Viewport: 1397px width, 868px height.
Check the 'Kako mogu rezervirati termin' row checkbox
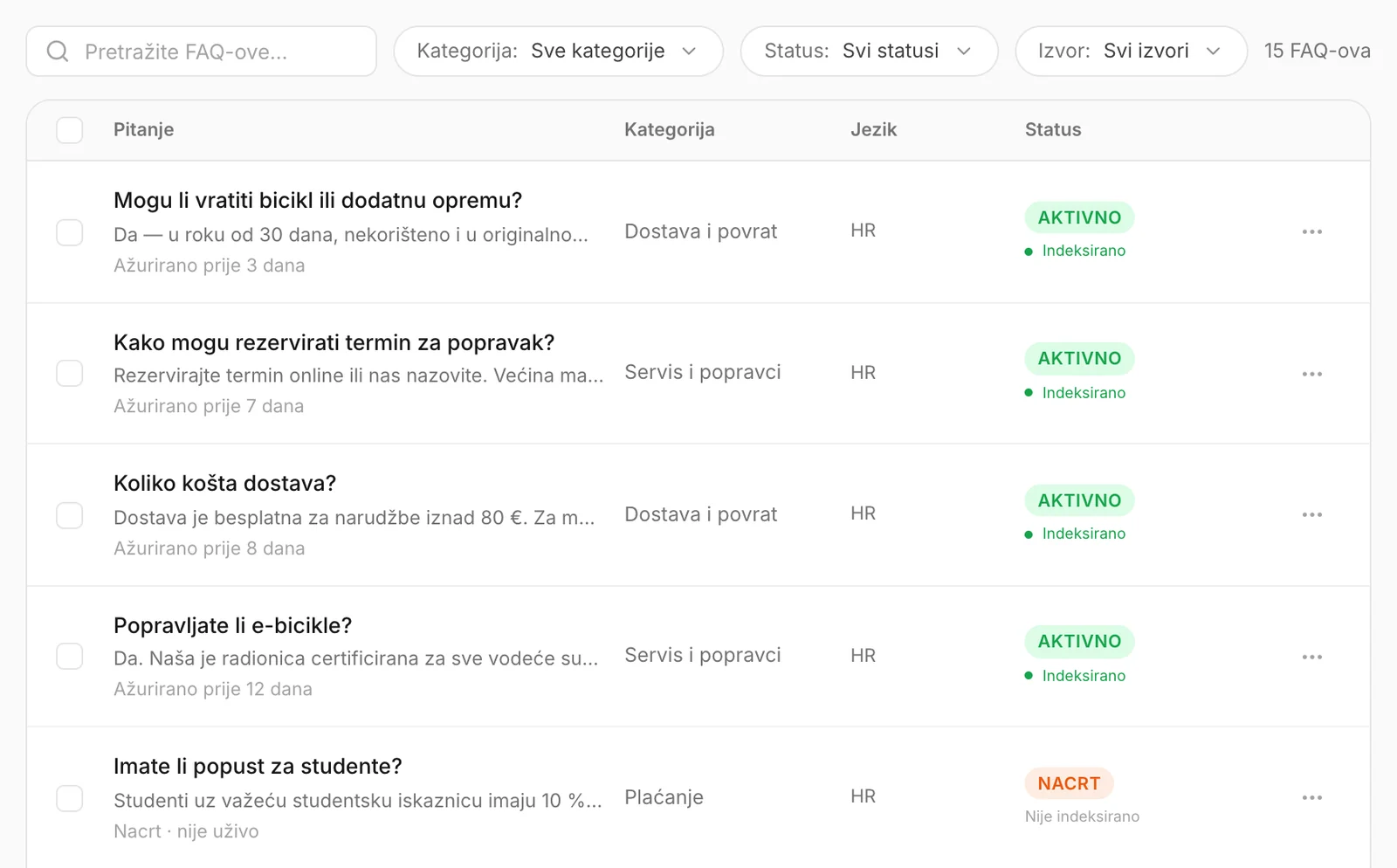point(70,374)
